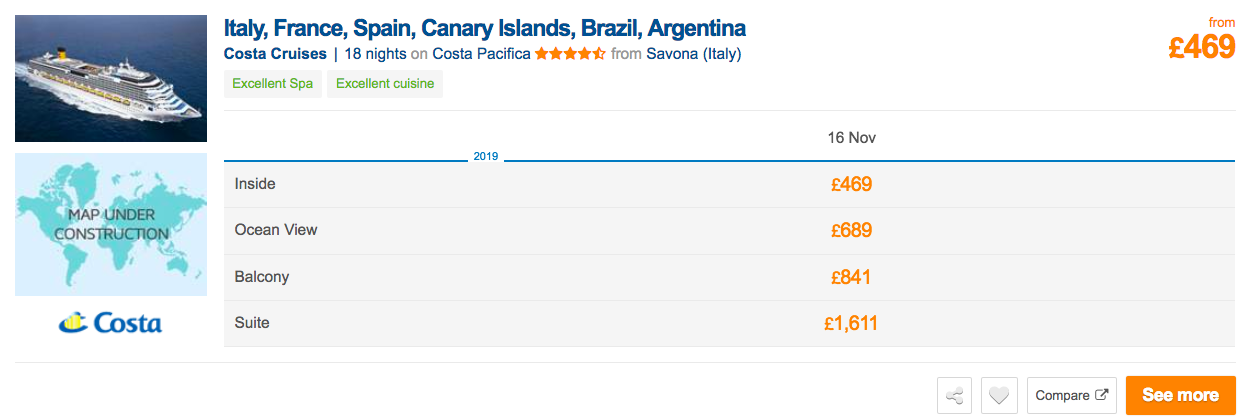Click the 2019 year marker

[486, 157]
